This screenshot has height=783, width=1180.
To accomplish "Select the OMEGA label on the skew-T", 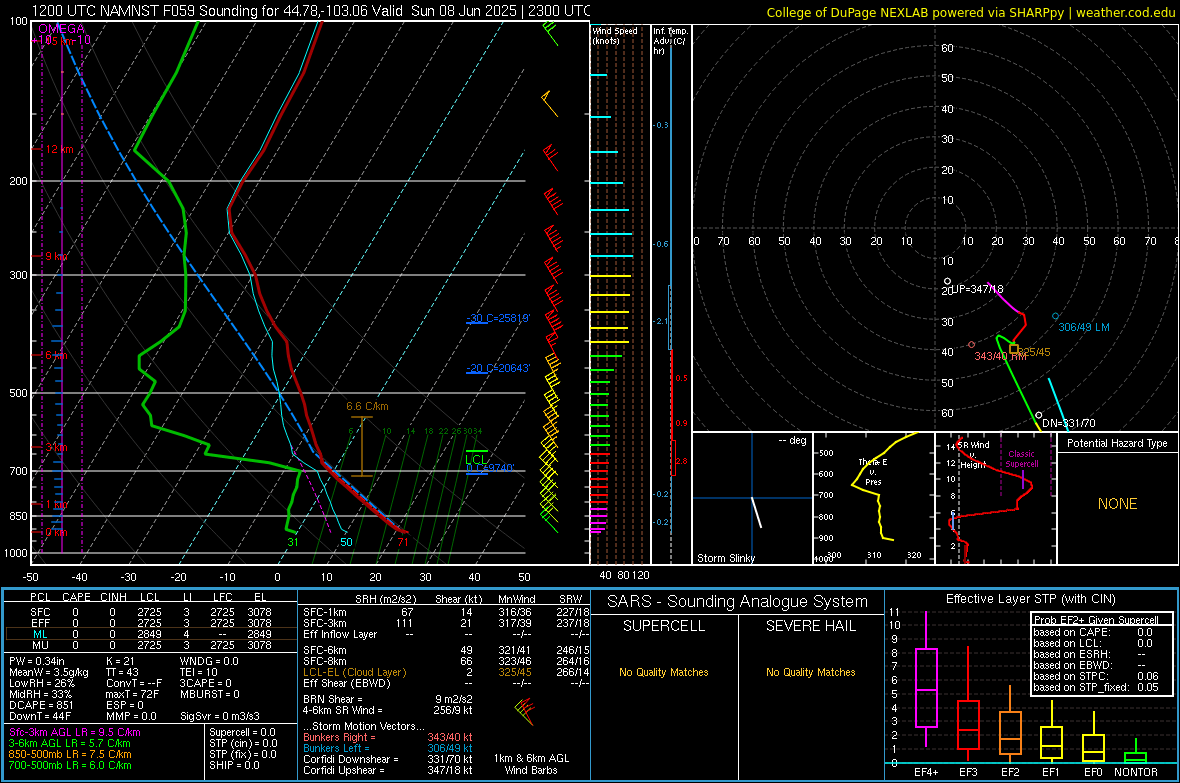I will [x=61, y=29].
